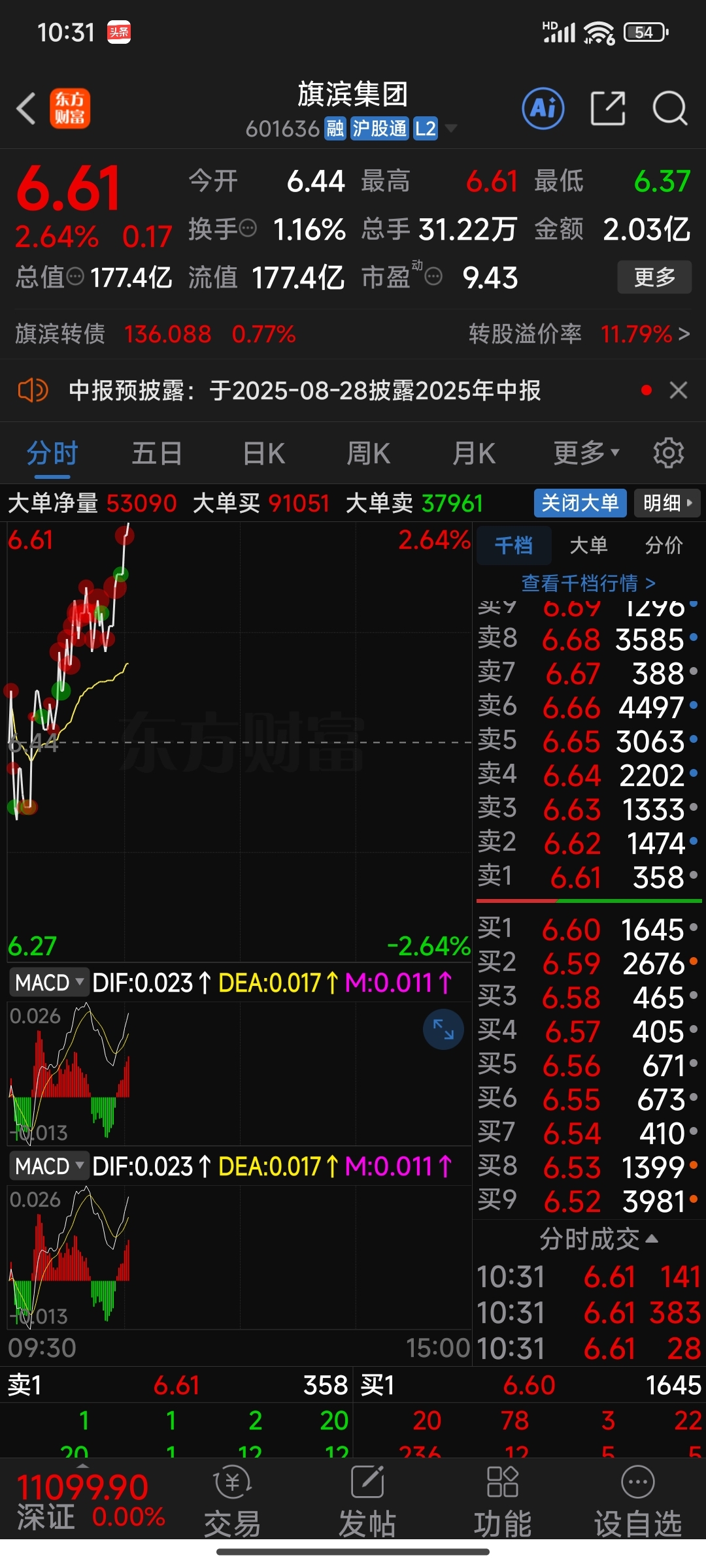Tap trade record 10:31 6.61 383
706x1568 pixels.
[x=588, y=1313]
